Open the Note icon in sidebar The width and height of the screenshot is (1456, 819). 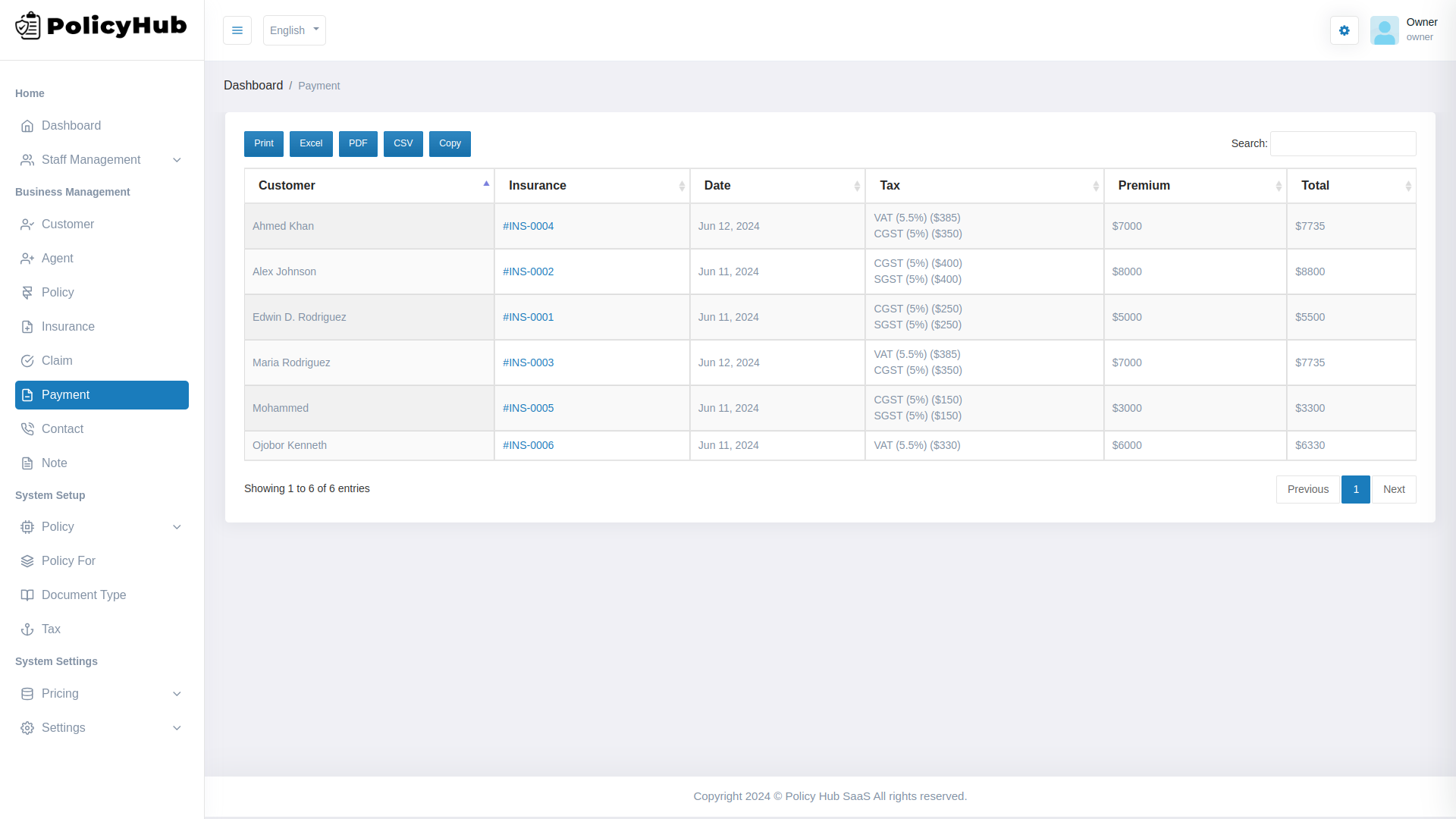click(x=28, y=463)
